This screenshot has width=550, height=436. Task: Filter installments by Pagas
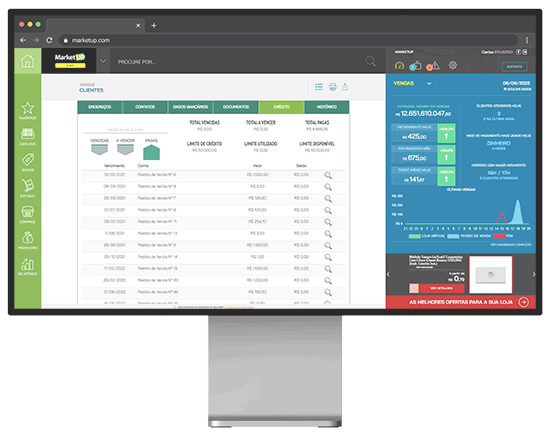point(151,149)
